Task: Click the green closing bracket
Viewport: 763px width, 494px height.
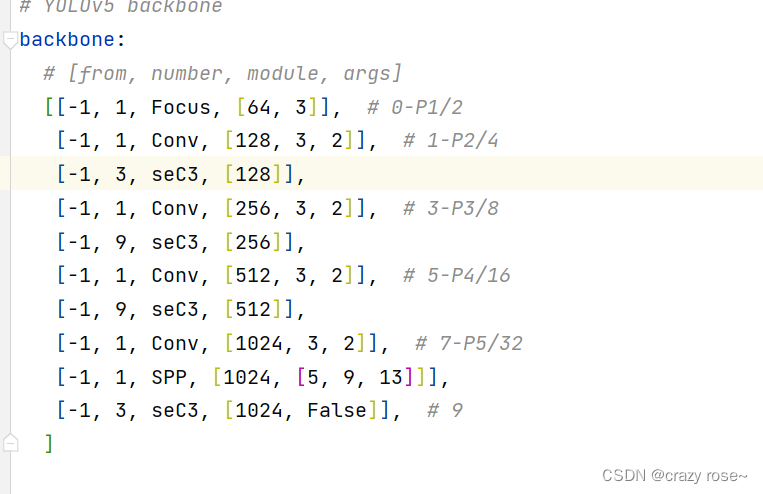Action: coord(48,443)
